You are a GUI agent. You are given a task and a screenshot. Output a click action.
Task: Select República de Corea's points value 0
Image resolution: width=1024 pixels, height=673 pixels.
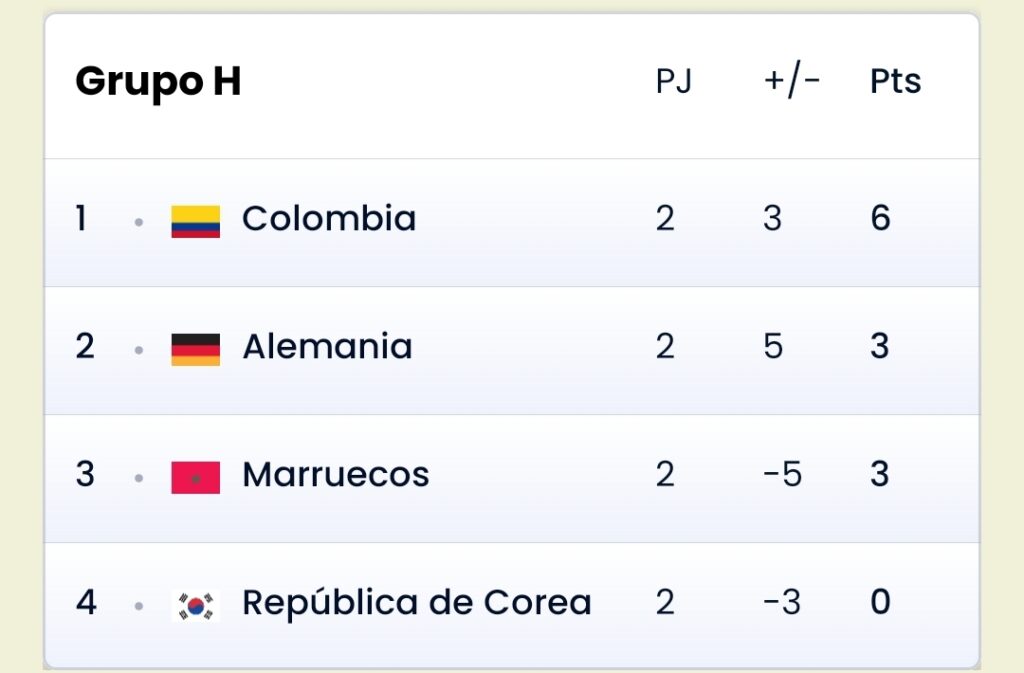pyautogui.click(x=880, y=602)
